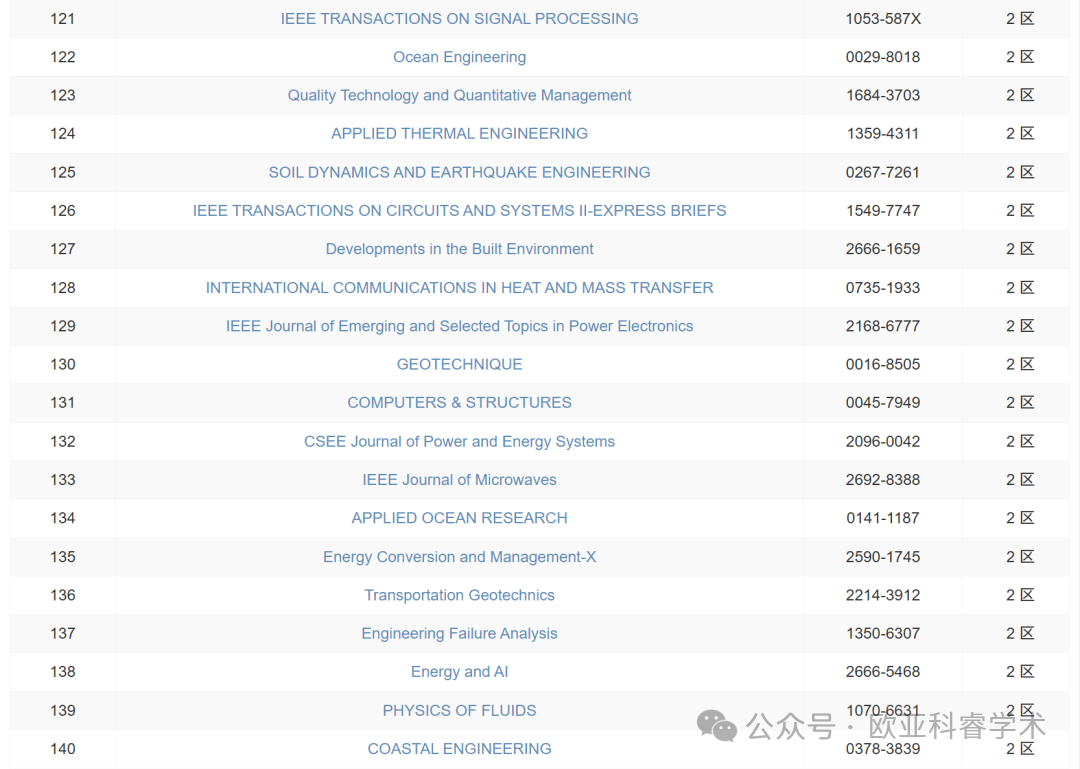
Task: Open the Energy and AI link
Action: coord(459,672)
